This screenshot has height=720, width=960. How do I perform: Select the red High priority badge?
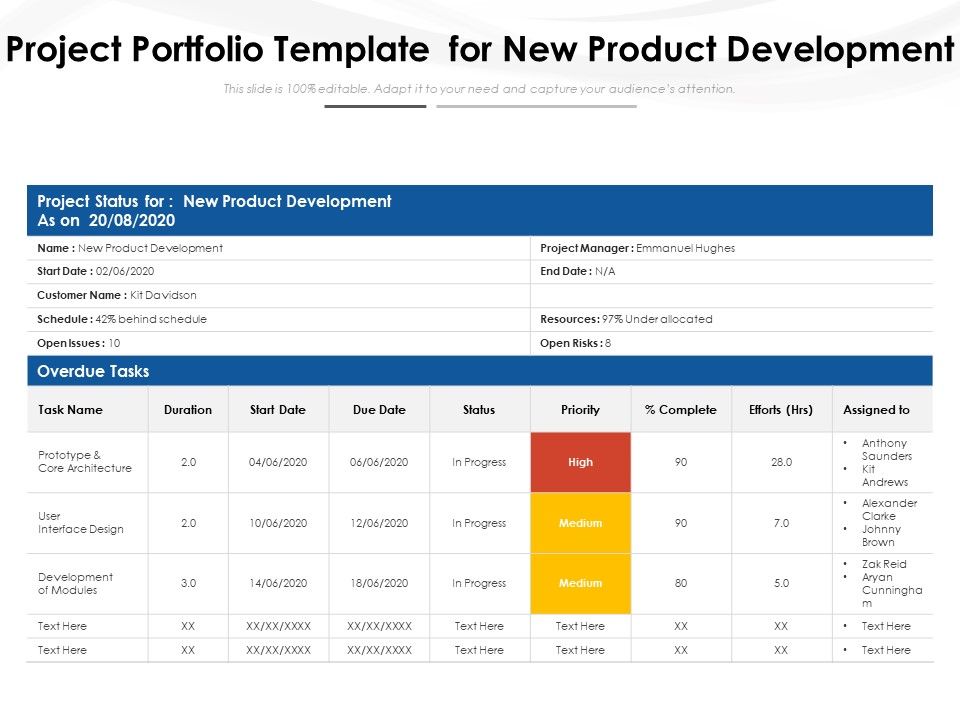coord(581,462)
